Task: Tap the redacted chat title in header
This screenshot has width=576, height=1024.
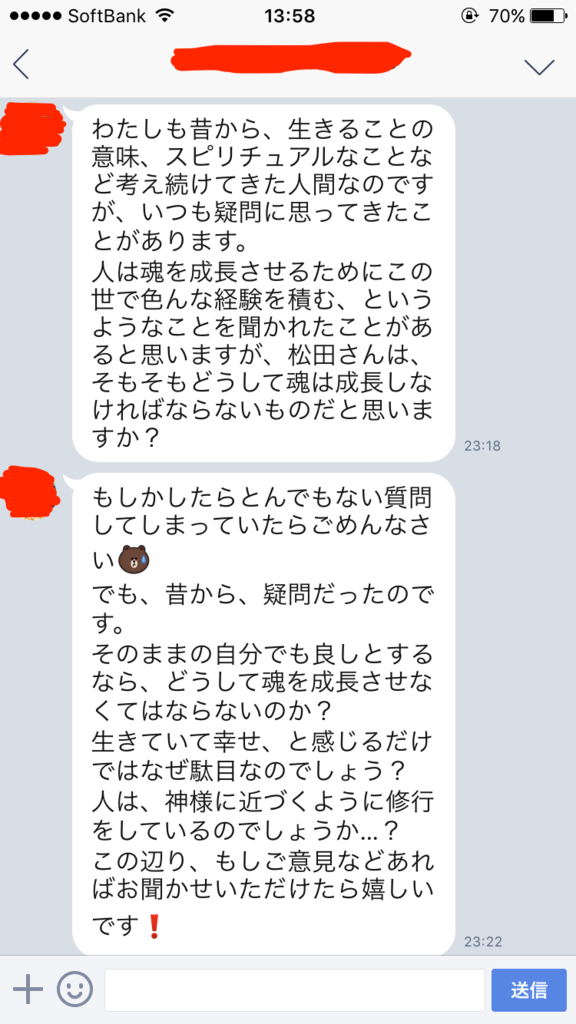Action: point(291,57)
